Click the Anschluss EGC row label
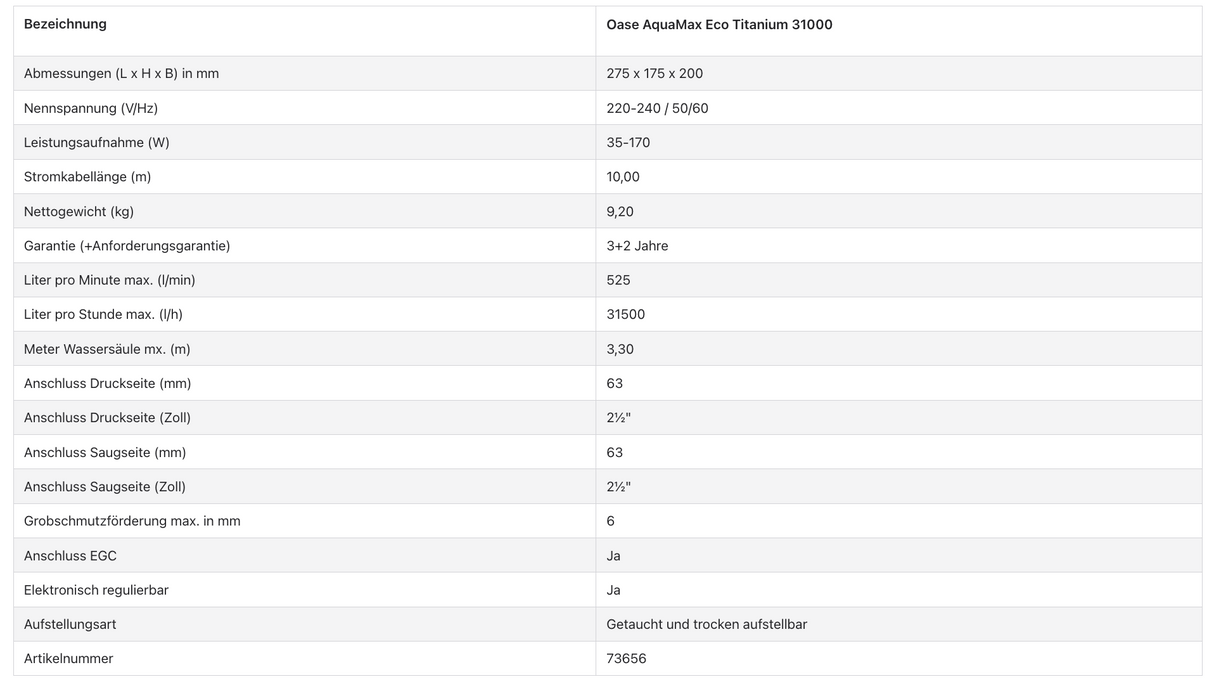Image resolution: width=1214 pixels, height=691 pixels. [x=70, y=555]
